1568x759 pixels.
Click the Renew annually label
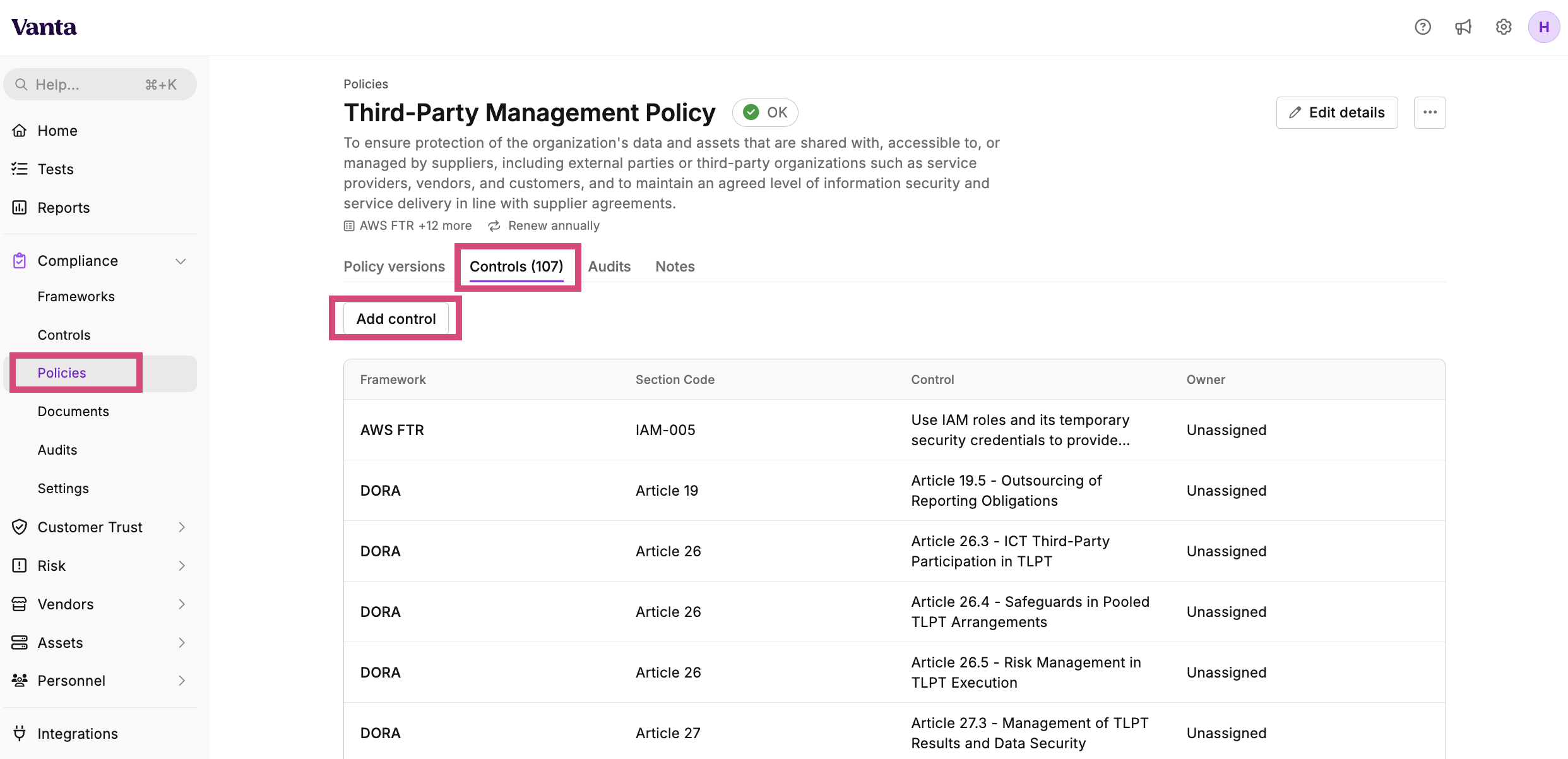[554, 226]
